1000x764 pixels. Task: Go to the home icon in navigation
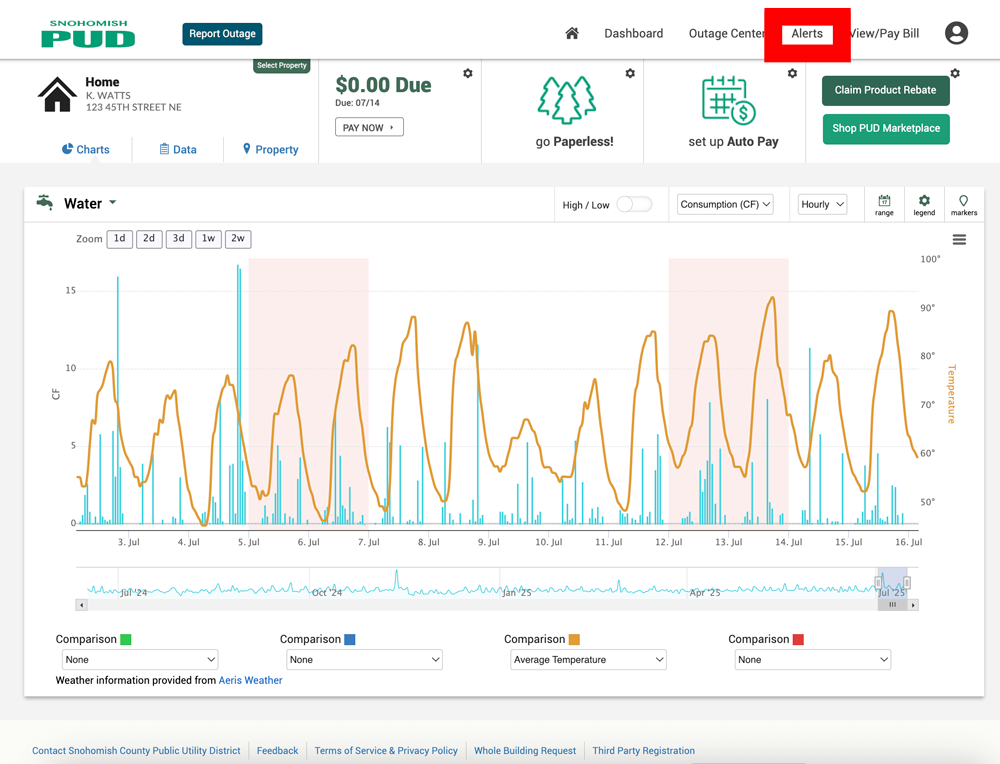[572, 33]
